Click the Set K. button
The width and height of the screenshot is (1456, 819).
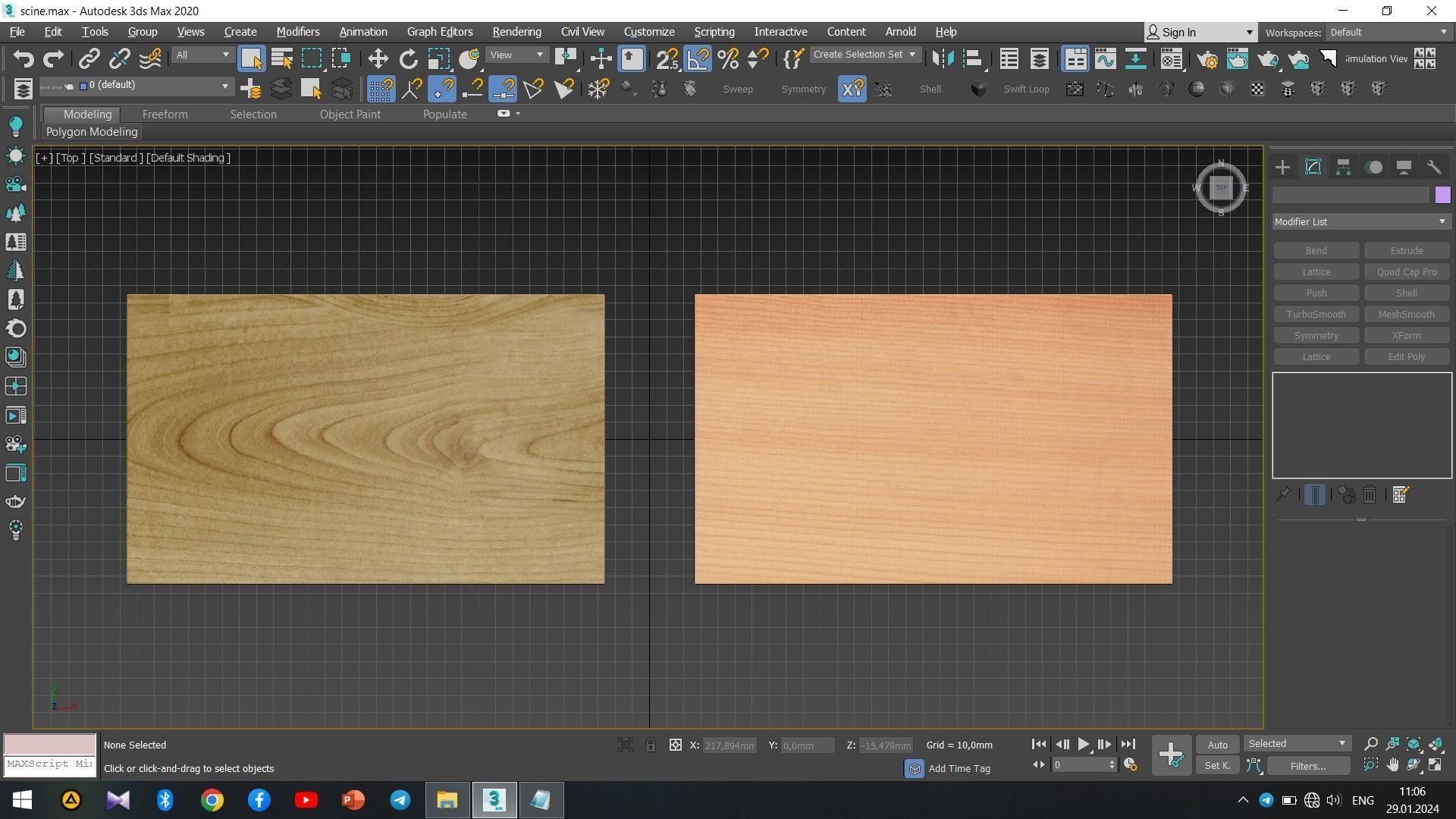[x=1218, y=766]
